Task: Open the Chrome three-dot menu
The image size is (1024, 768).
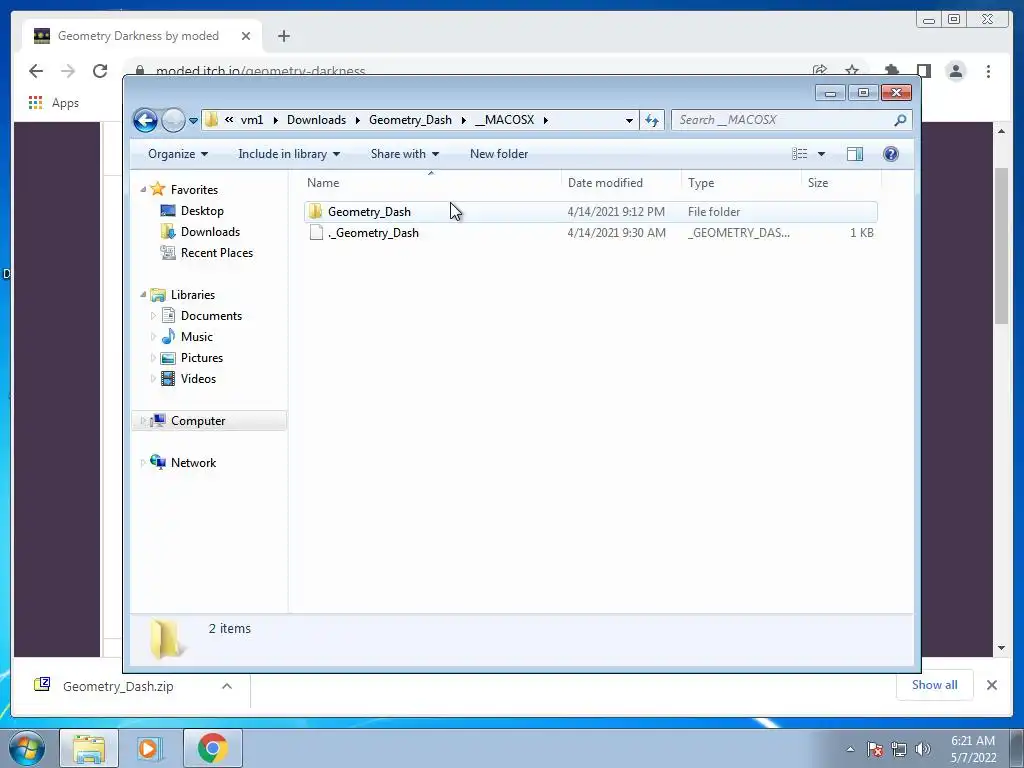Action: coord(988,71)
